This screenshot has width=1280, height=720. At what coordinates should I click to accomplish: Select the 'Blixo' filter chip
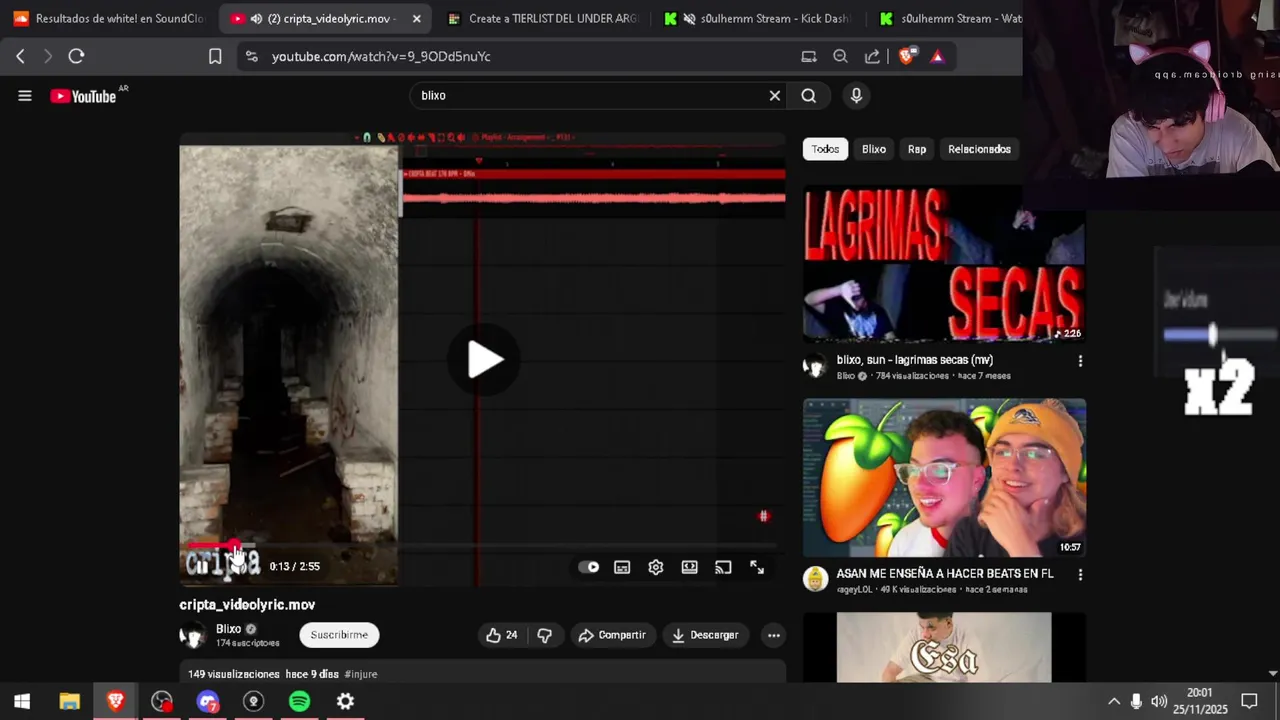point(874,149)
